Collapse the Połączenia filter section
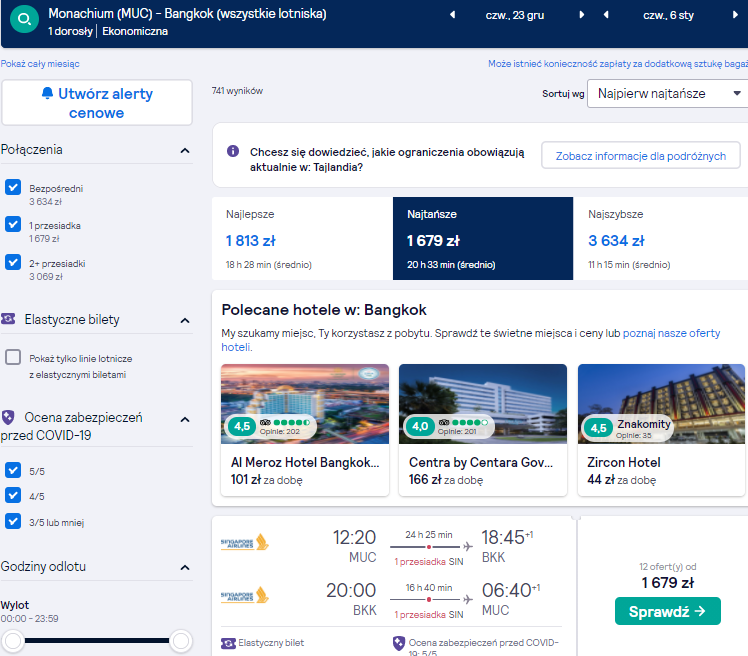 tap(185, 151)
